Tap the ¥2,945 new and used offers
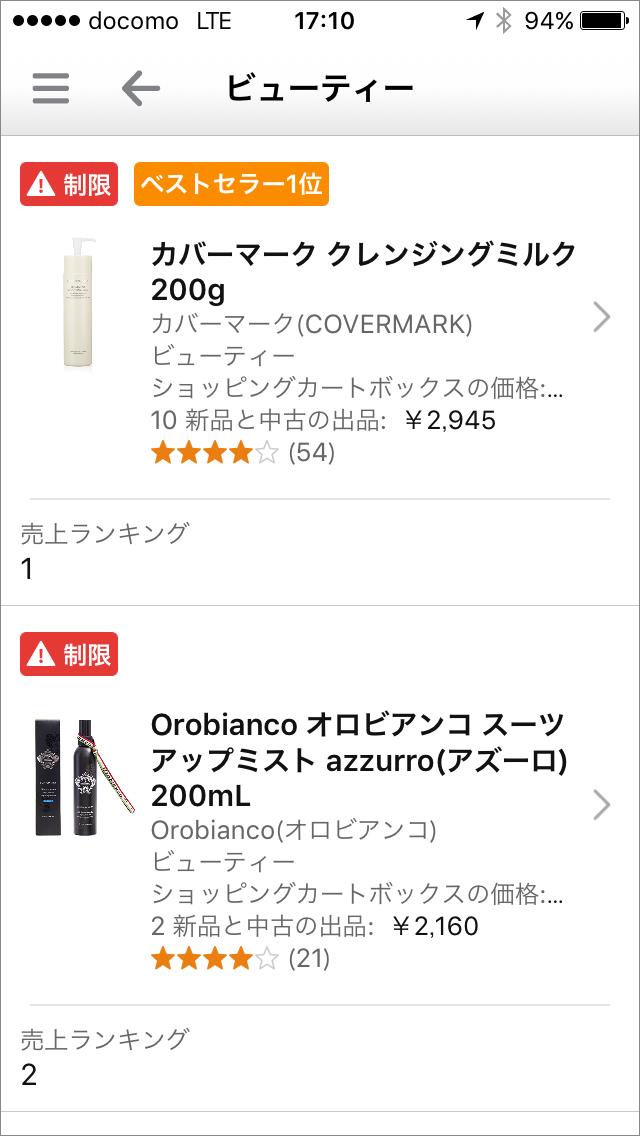The image size is (640, 1136). [323, 420]
